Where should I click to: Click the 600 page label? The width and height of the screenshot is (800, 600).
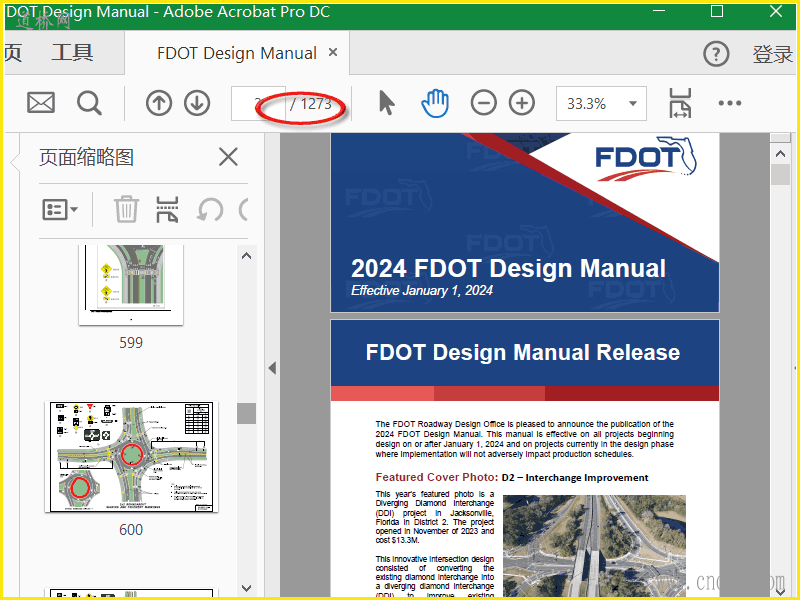tap(131, 530)
